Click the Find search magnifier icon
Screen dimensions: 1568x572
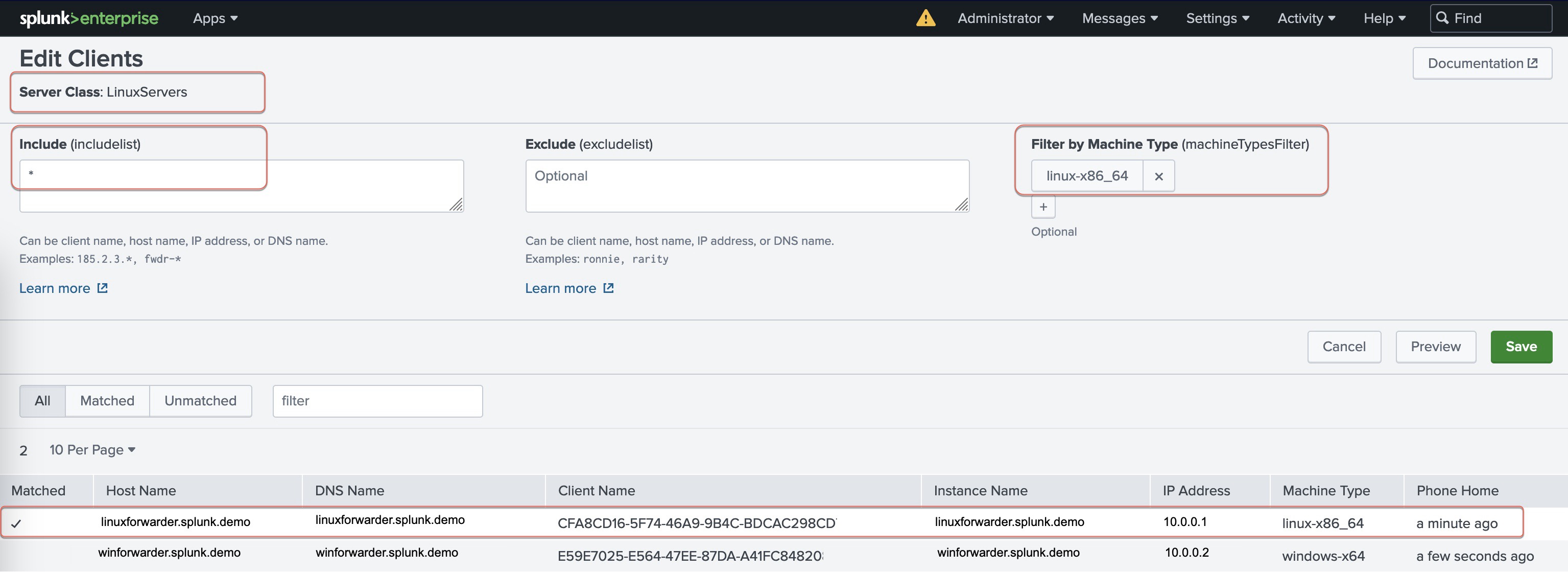pos(1442,18)
